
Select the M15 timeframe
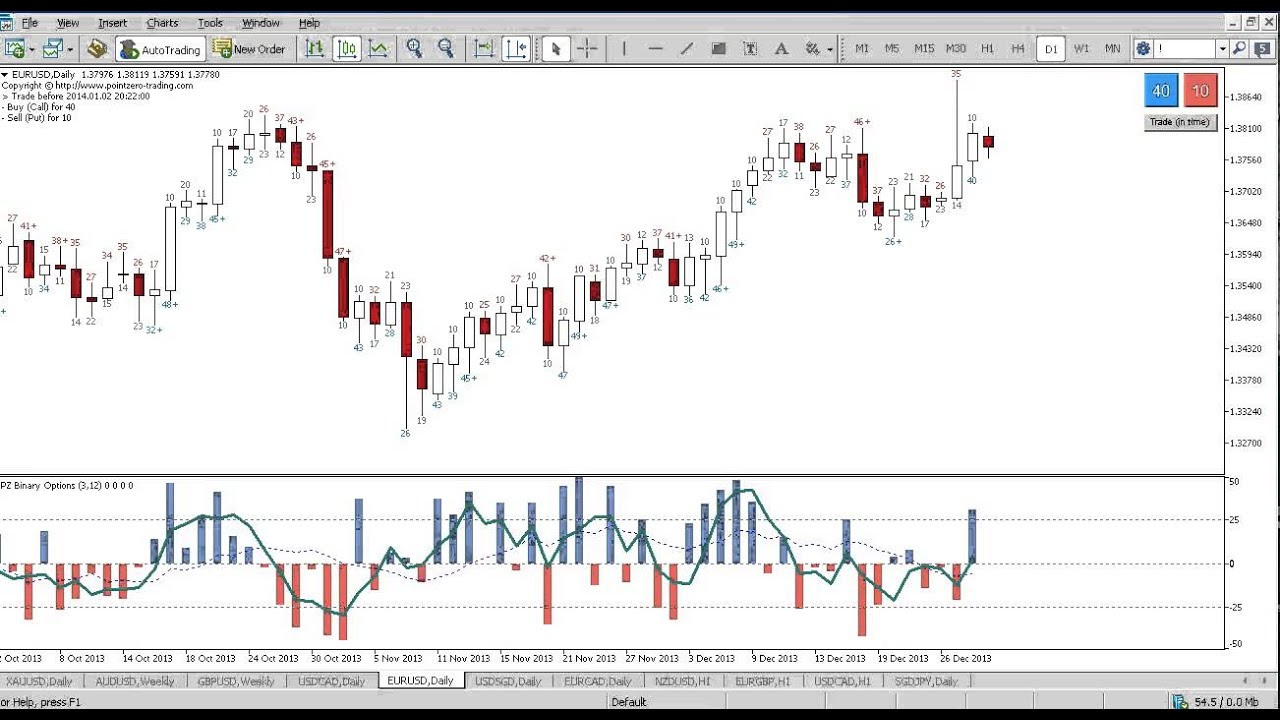point(924,49)
